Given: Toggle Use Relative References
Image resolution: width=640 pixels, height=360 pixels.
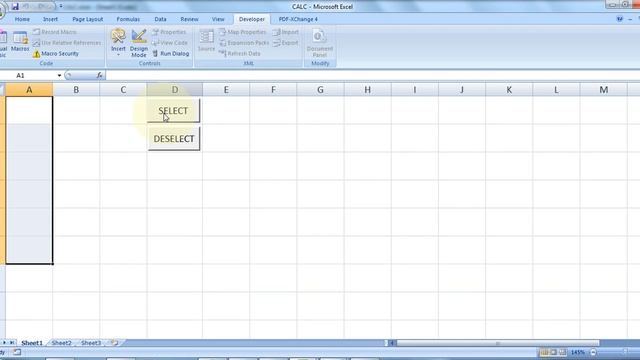Looking at the screenshot, I should click(67, 42).
